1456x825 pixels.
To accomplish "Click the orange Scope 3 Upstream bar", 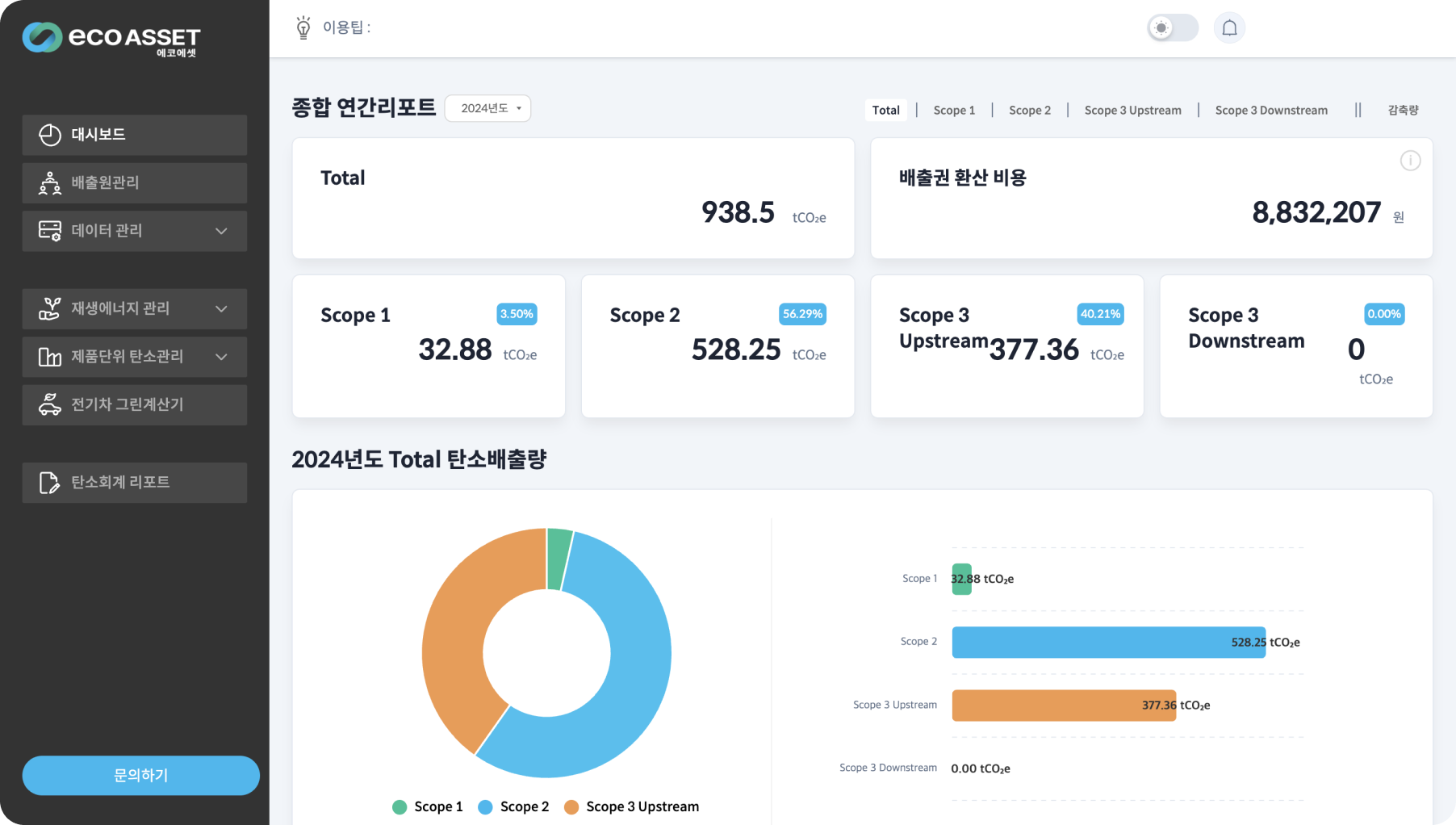I will click(1064, 706).
